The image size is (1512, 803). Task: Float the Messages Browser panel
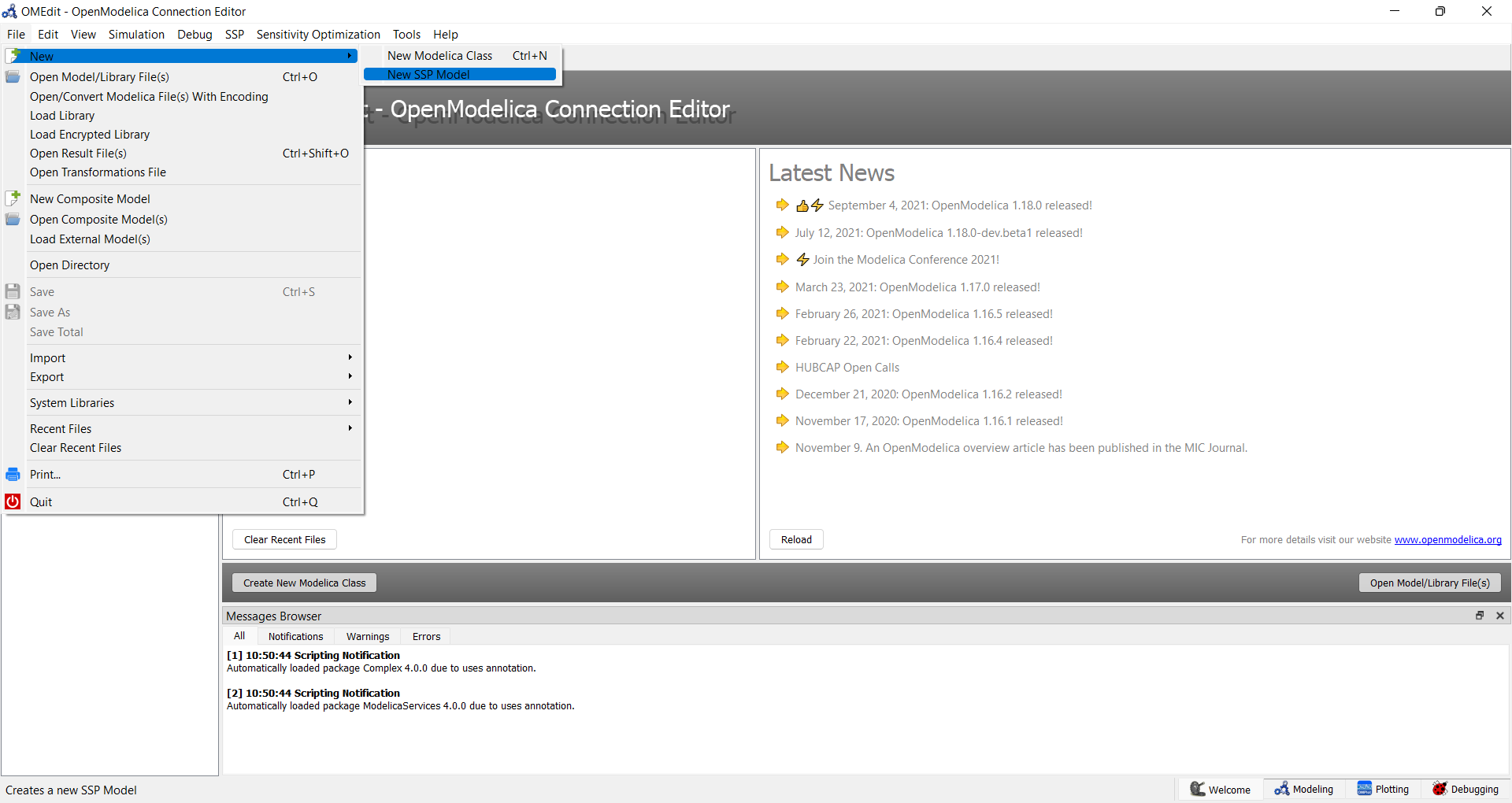(x=1480, y=616)
